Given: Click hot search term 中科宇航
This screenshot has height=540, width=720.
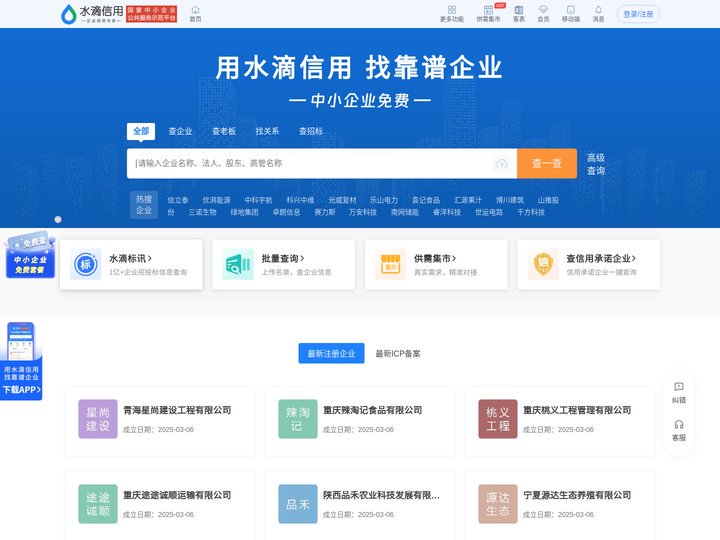Looking at the screenshot, I should pos(258,200).
